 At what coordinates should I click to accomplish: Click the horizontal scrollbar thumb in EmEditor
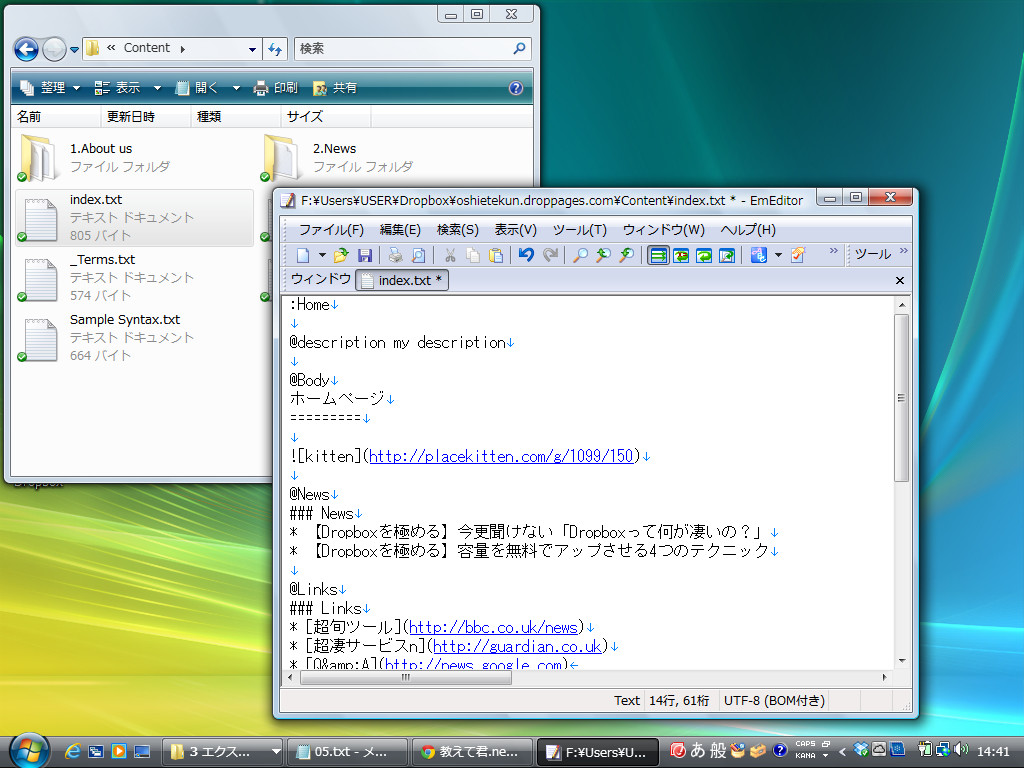coord(406,677)
